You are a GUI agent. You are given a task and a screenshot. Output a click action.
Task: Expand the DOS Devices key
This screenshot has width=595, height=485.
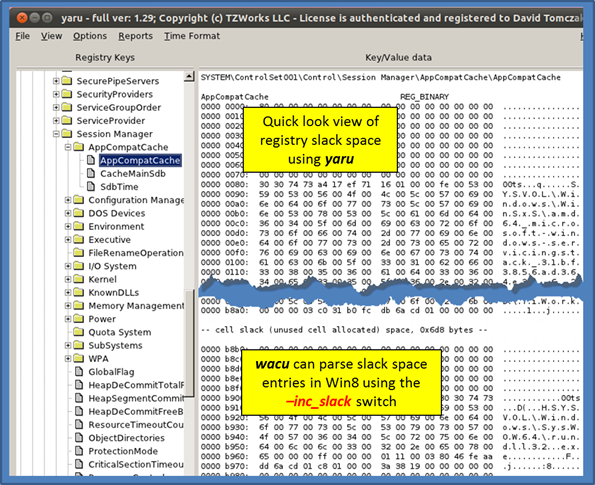68,213
